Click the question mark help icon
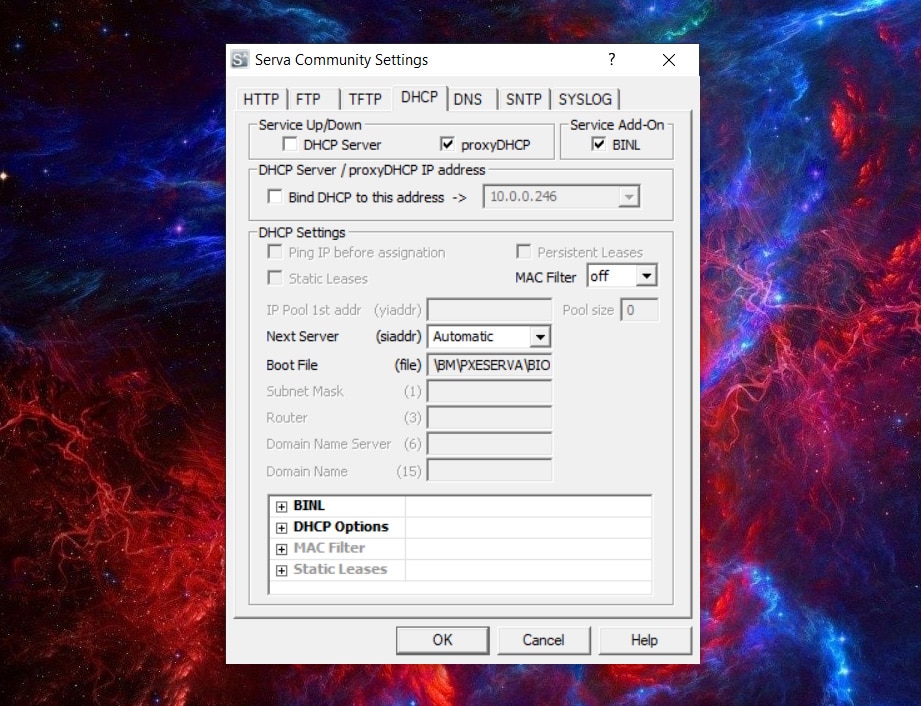This screenshot has height=706, width=921. pyautogui.click(x=611, y=59)
